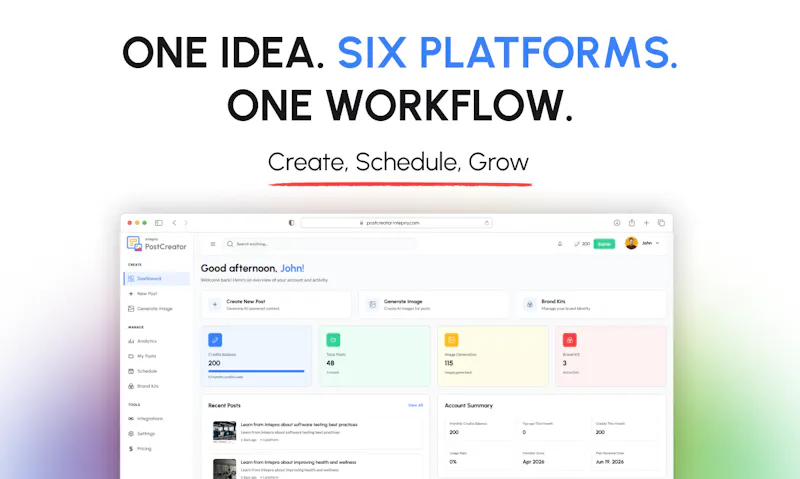
Task: Click the Create New Post quick action card
Action: point(276,305)
